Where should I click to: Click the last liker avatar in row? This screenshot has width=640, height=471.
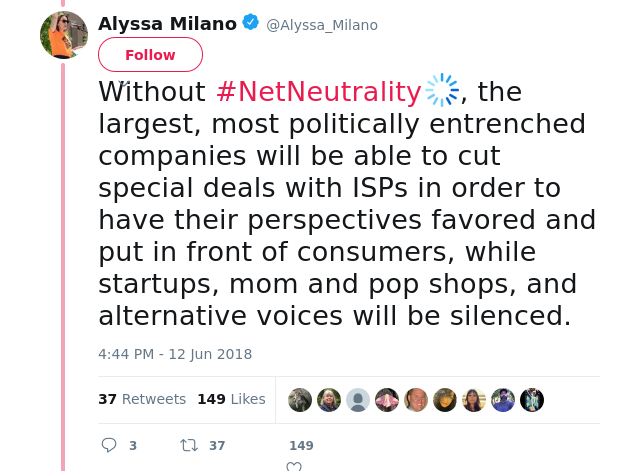pos(532,400)
